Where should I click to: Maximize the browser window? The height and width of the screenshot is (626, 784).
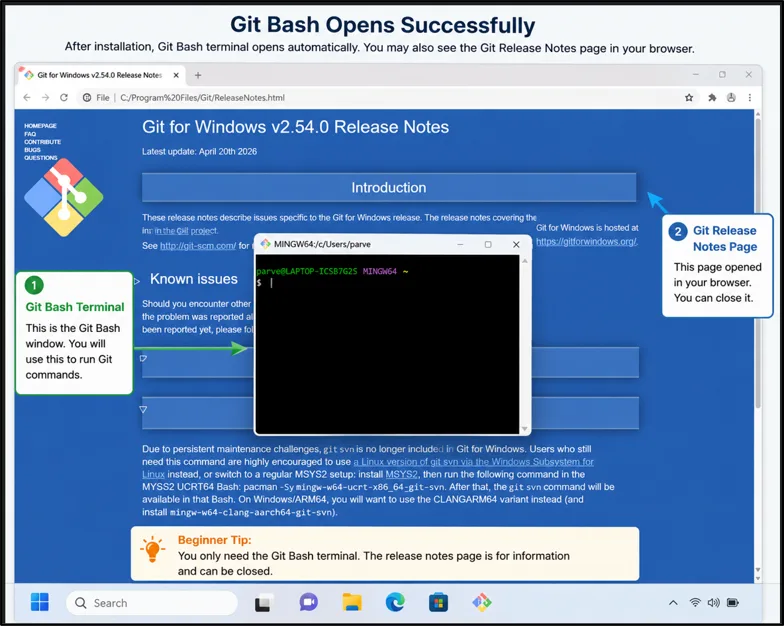click(x=722, y=74)
